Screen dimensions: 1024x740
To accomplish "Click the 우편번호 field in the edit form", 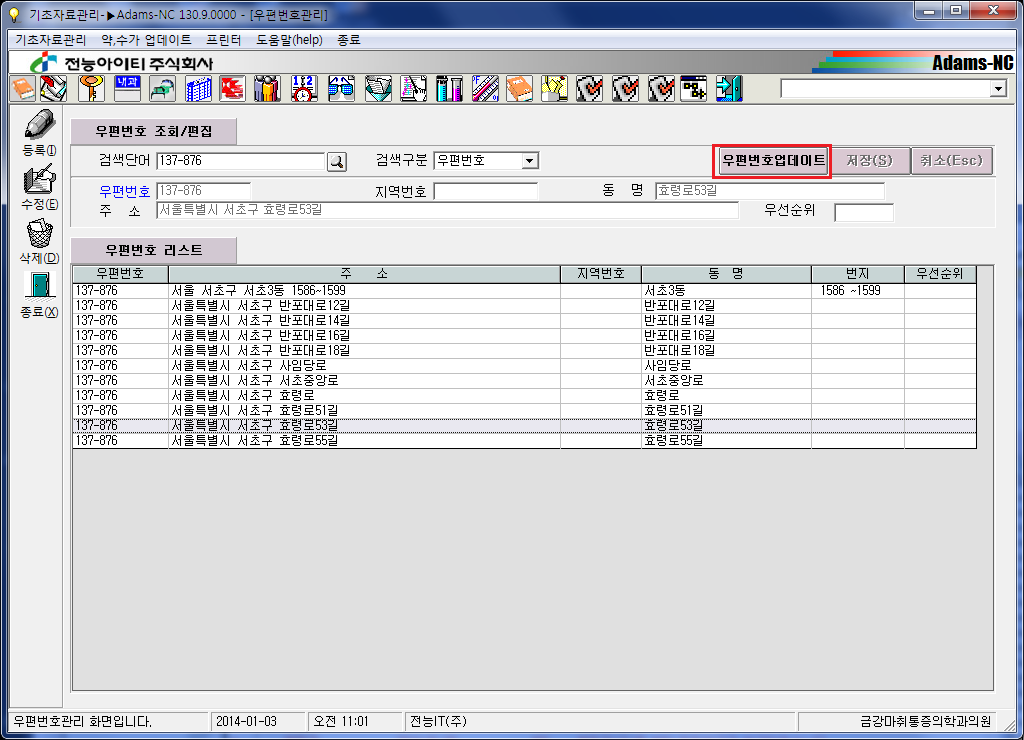I will click(204, 191).
